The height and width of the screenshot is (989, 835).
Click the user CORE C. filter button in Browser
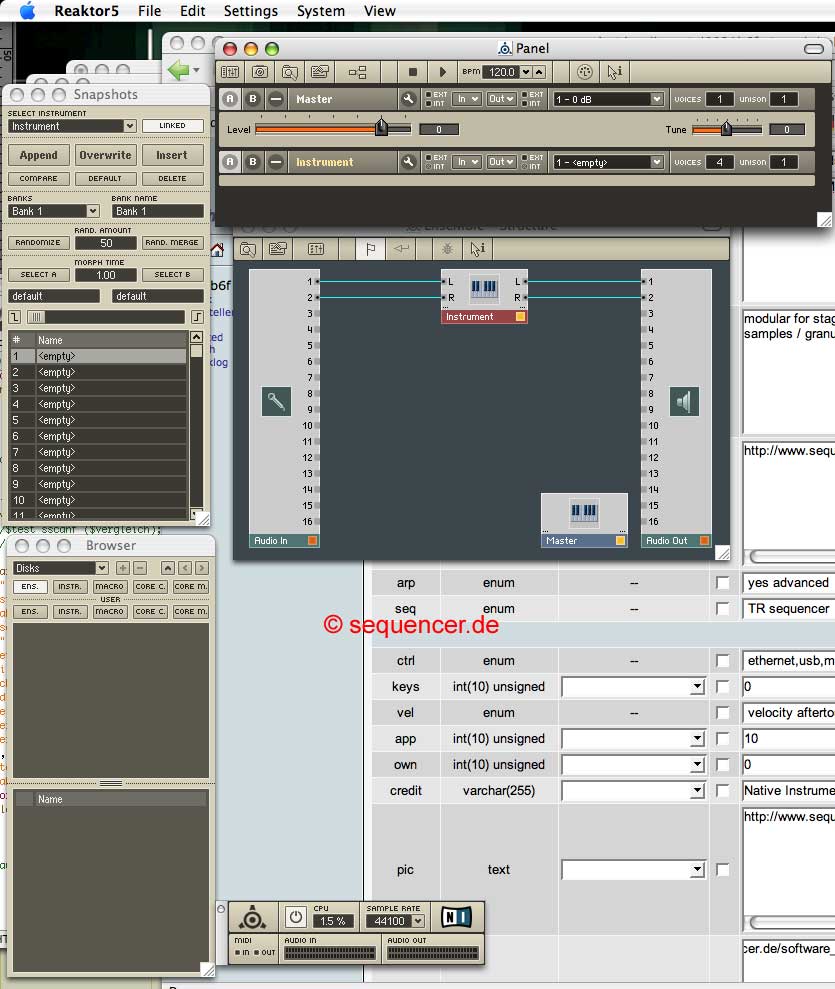pos(150,612)
